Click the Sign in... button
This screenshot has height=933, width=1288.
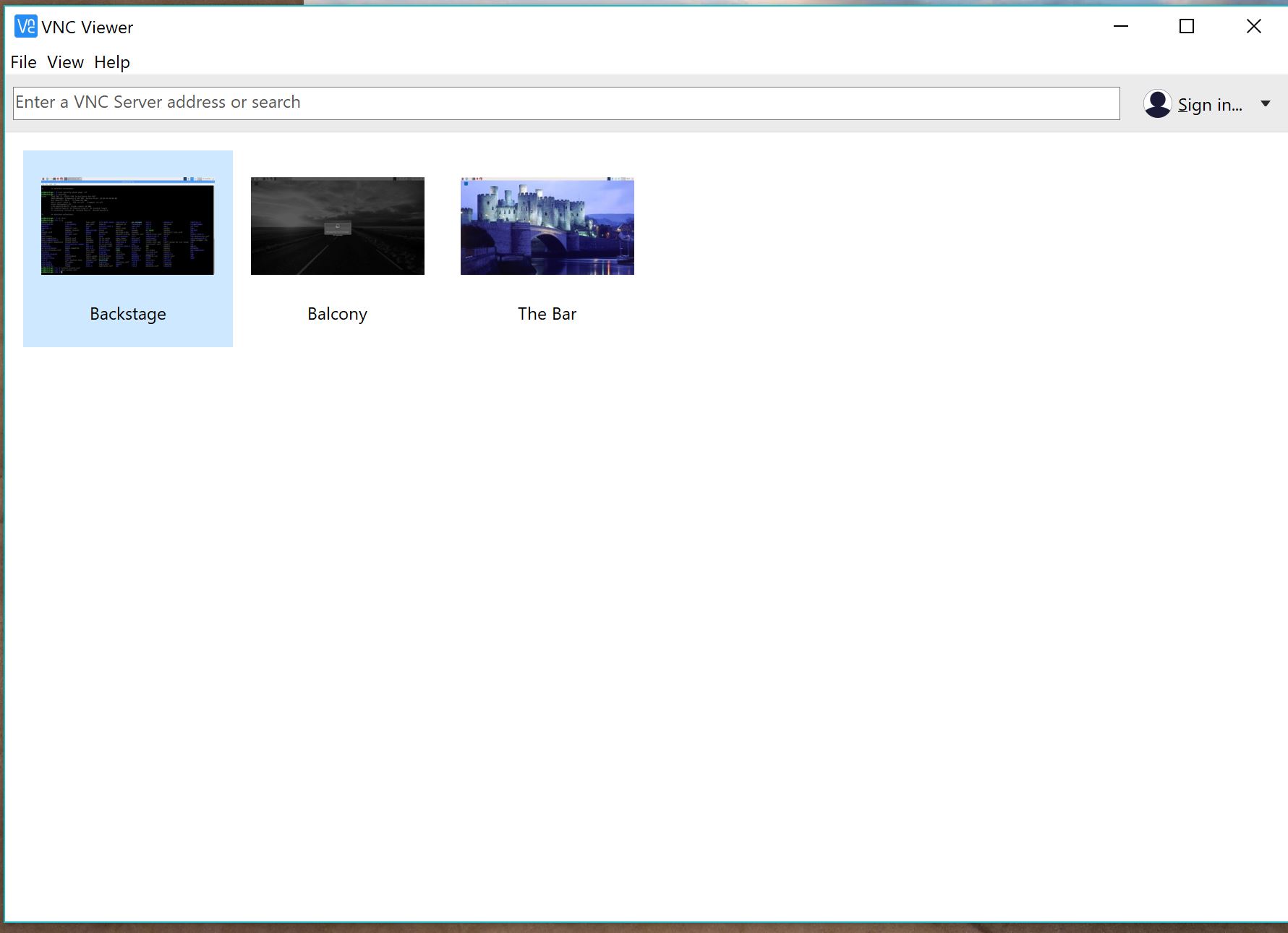click(x=1210, y=105)
